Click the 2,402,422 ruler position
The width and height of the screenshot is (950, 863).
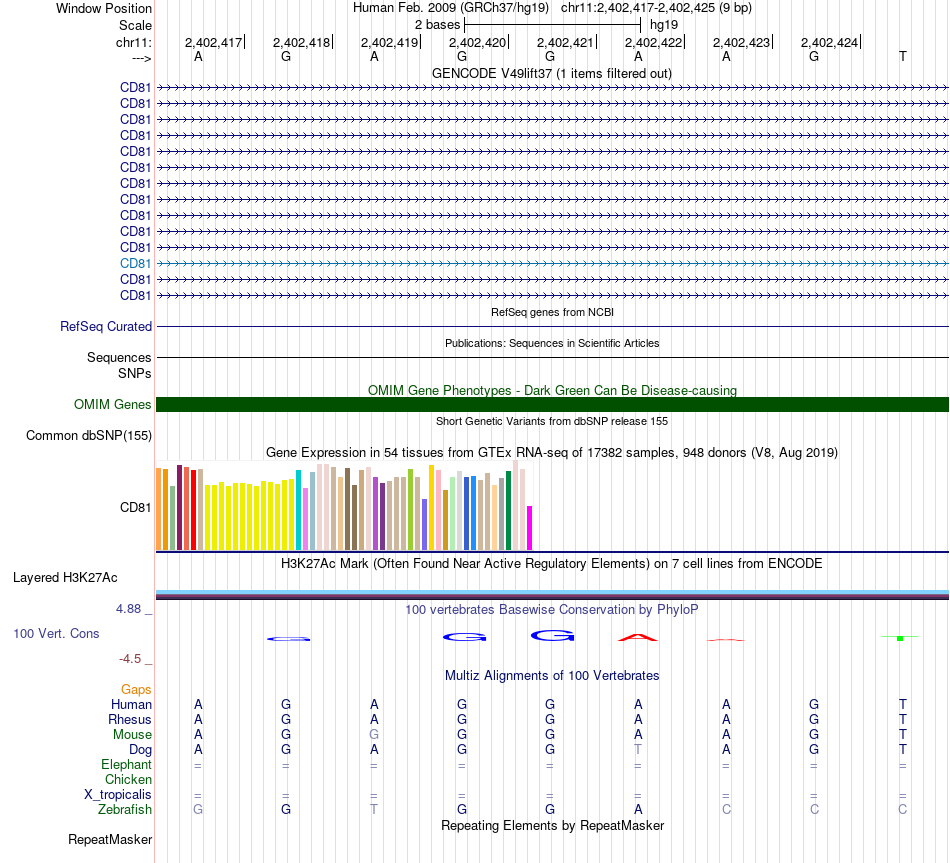tap(653, 42)
